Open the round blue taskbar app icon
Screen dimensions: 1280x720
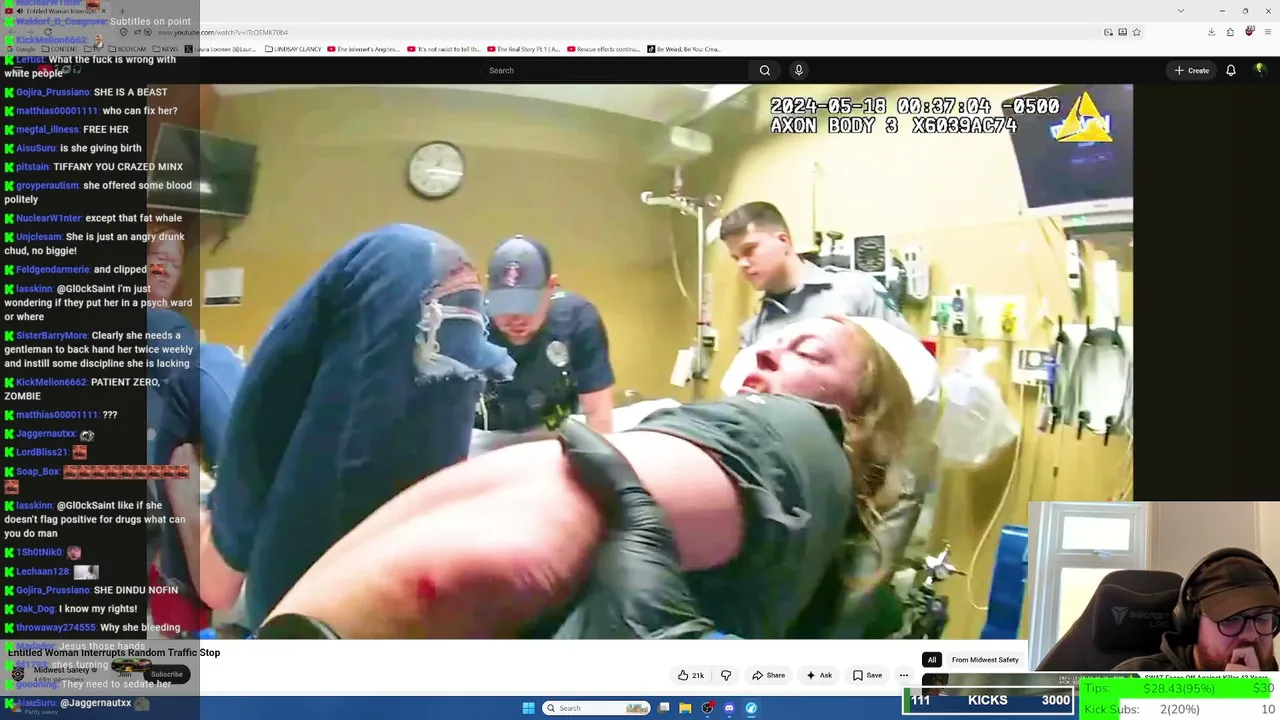point(751,708)
